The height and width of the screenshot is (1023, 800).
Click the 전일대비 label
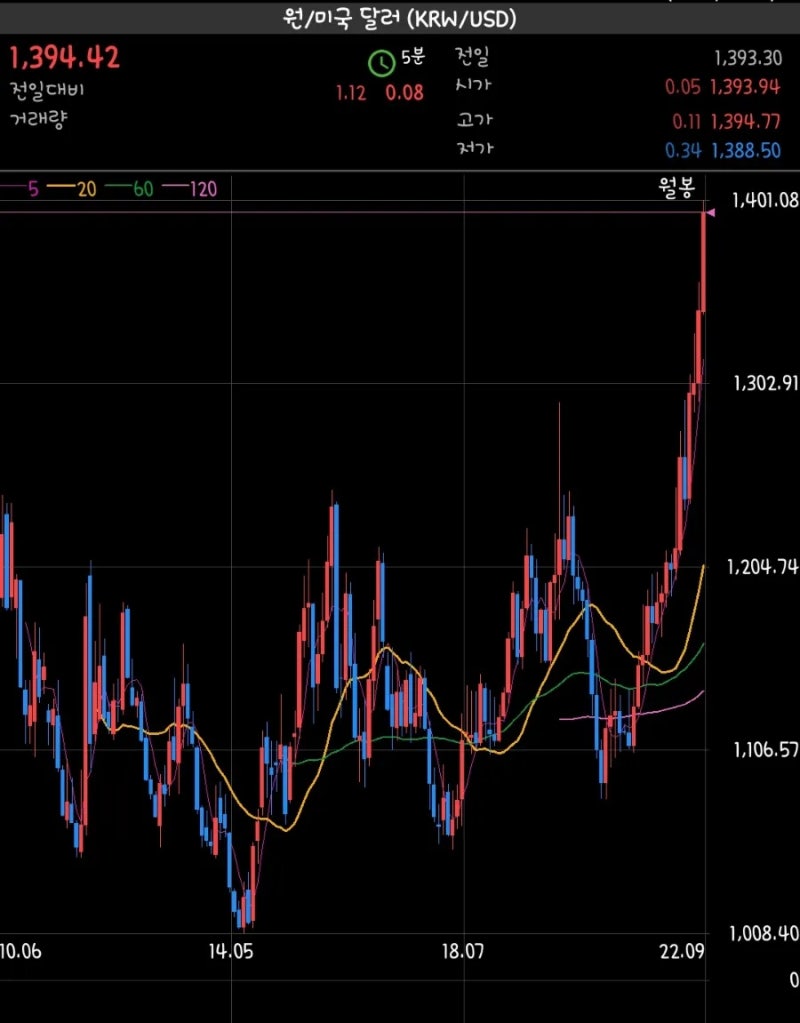[x=47, y=90]
